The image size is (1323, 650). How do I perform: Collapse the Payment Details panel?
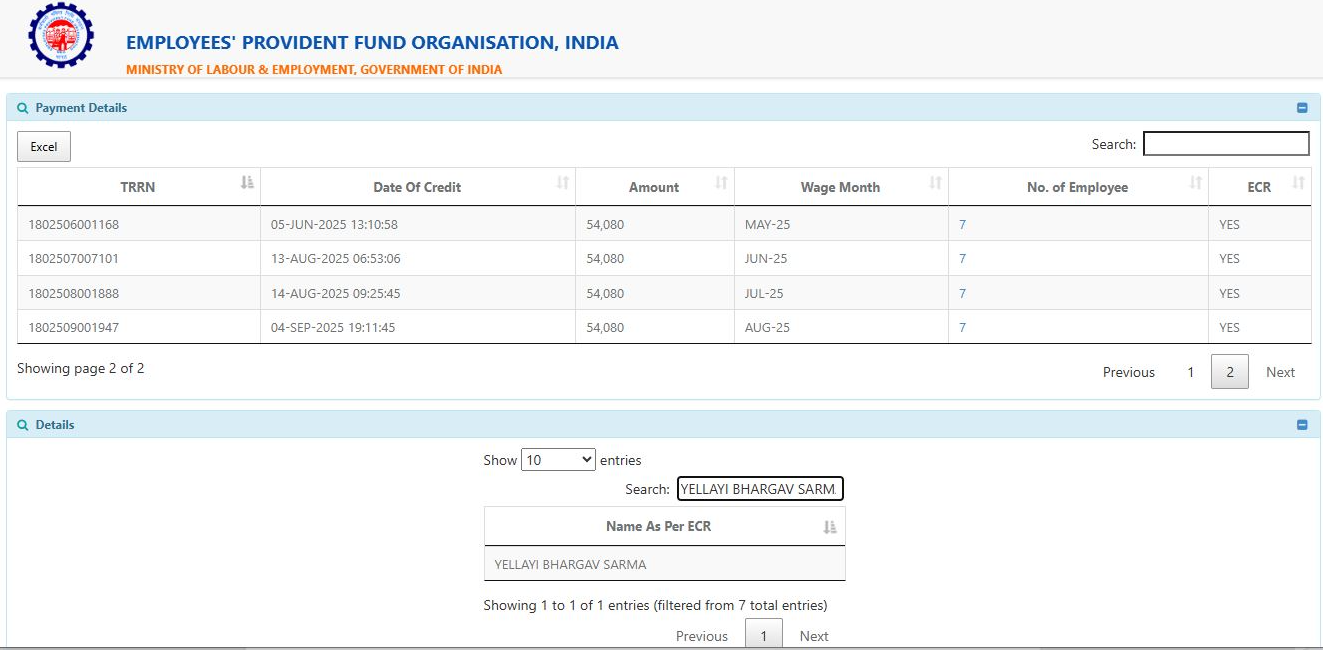tap(1302, 108)
